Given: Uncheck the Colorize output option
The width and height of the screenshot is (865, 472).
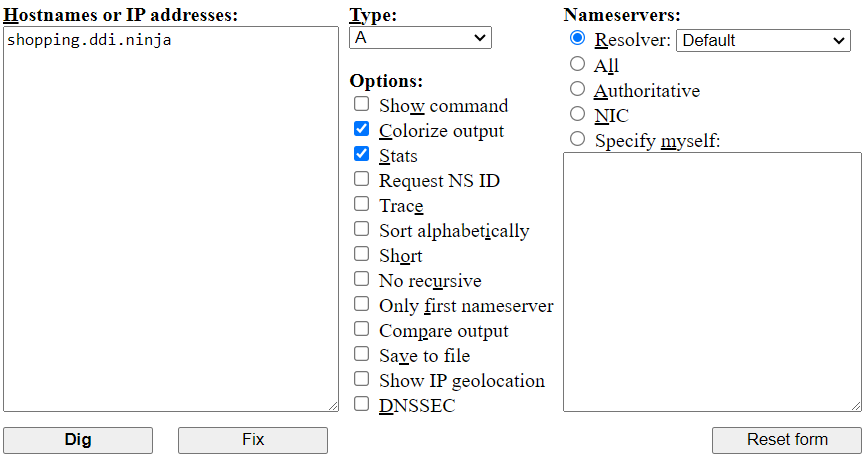Looking at the screenshot, I should (361, 130).
